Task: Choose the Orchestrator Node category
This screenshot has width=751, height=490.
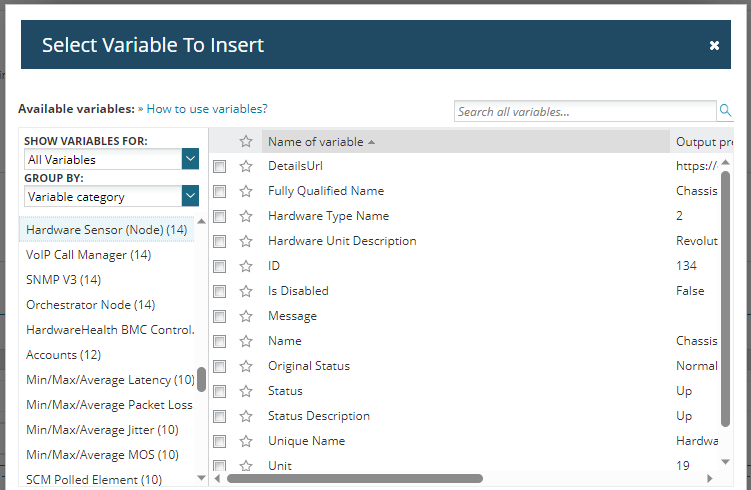Action: tap(90, 305)
